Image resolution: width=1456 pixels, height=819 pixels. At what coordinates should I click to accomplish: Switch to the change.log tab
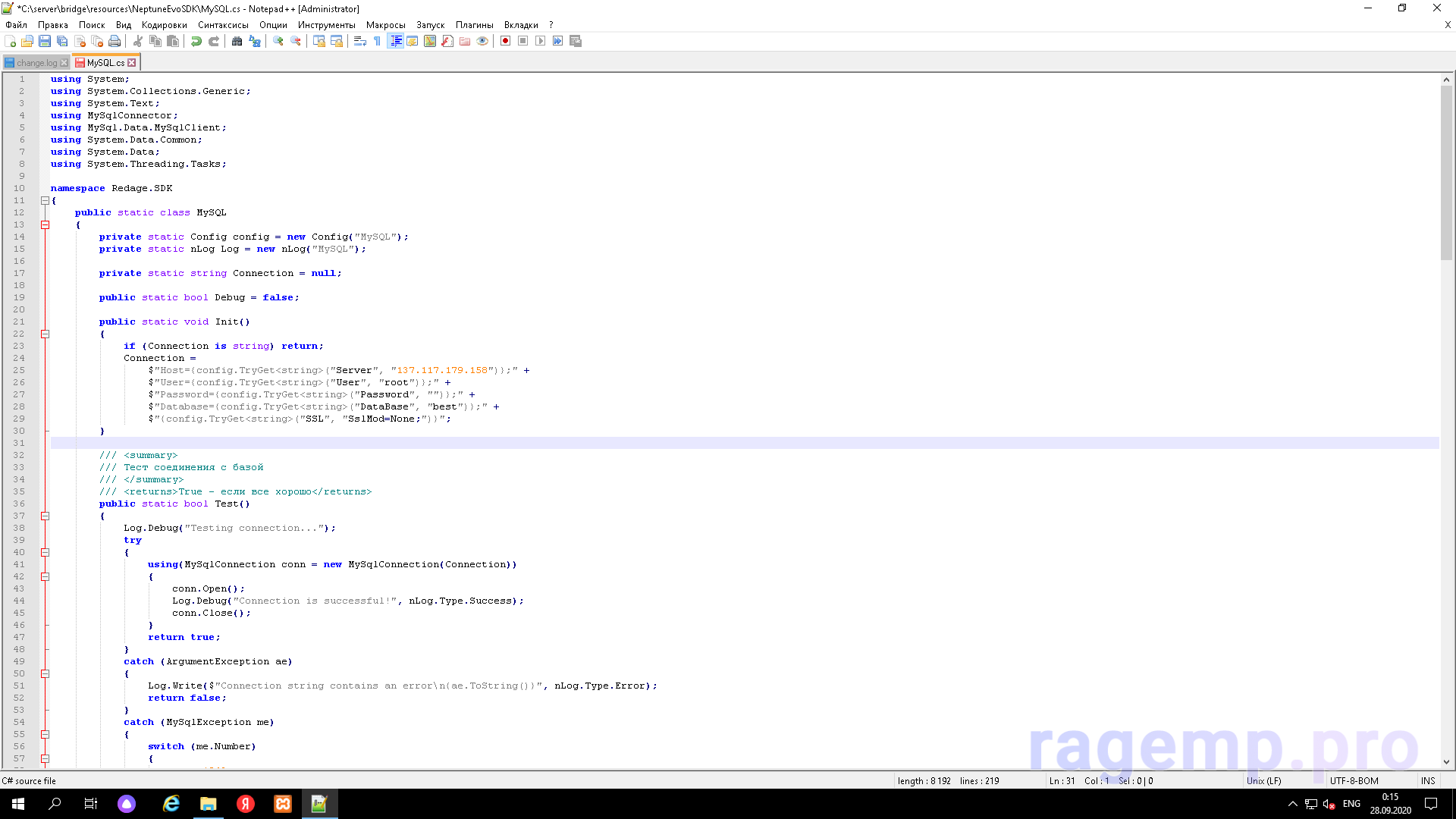(x=36, y=63)
